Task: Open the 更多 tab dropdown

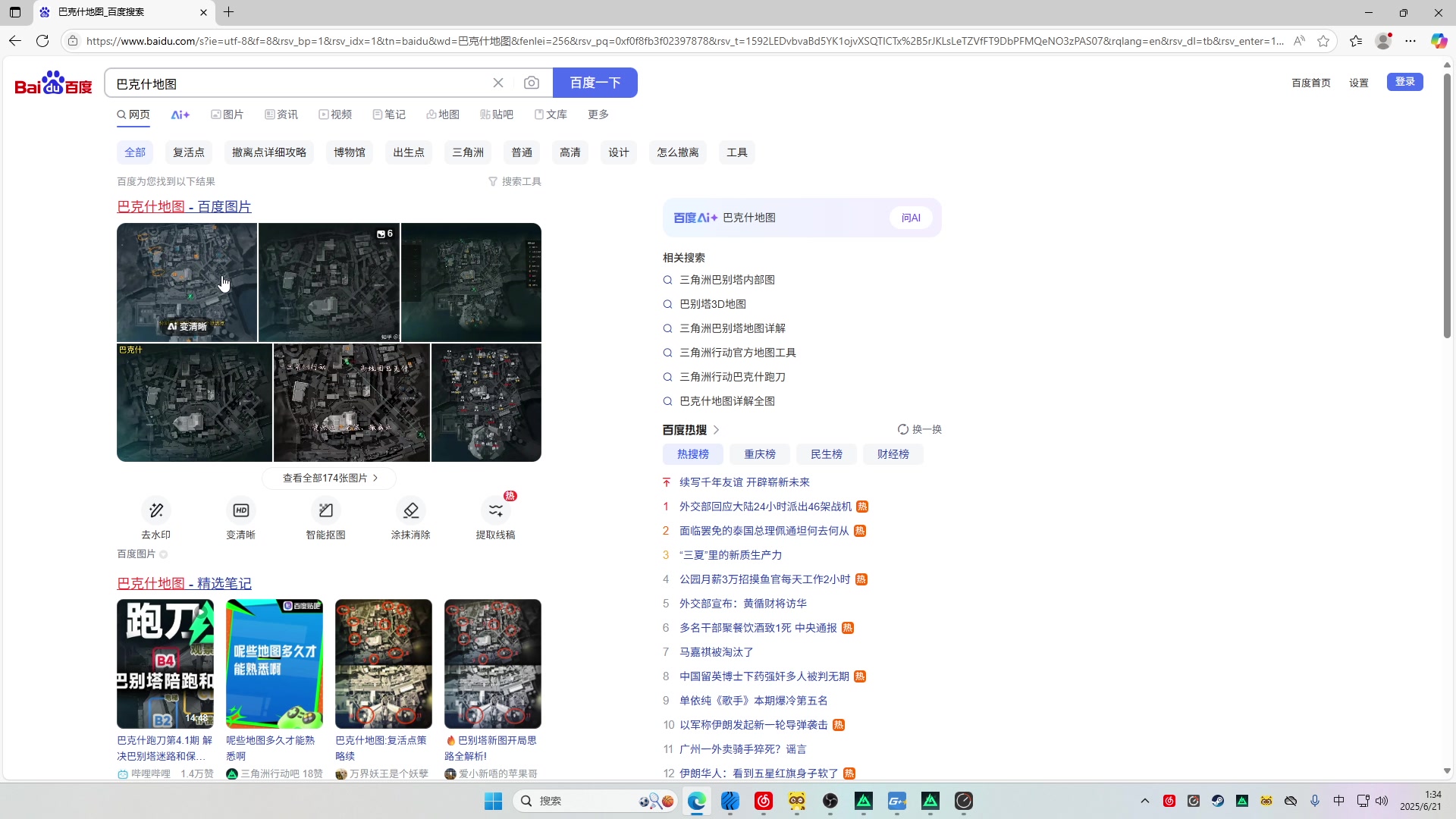Action: [598, 115]
